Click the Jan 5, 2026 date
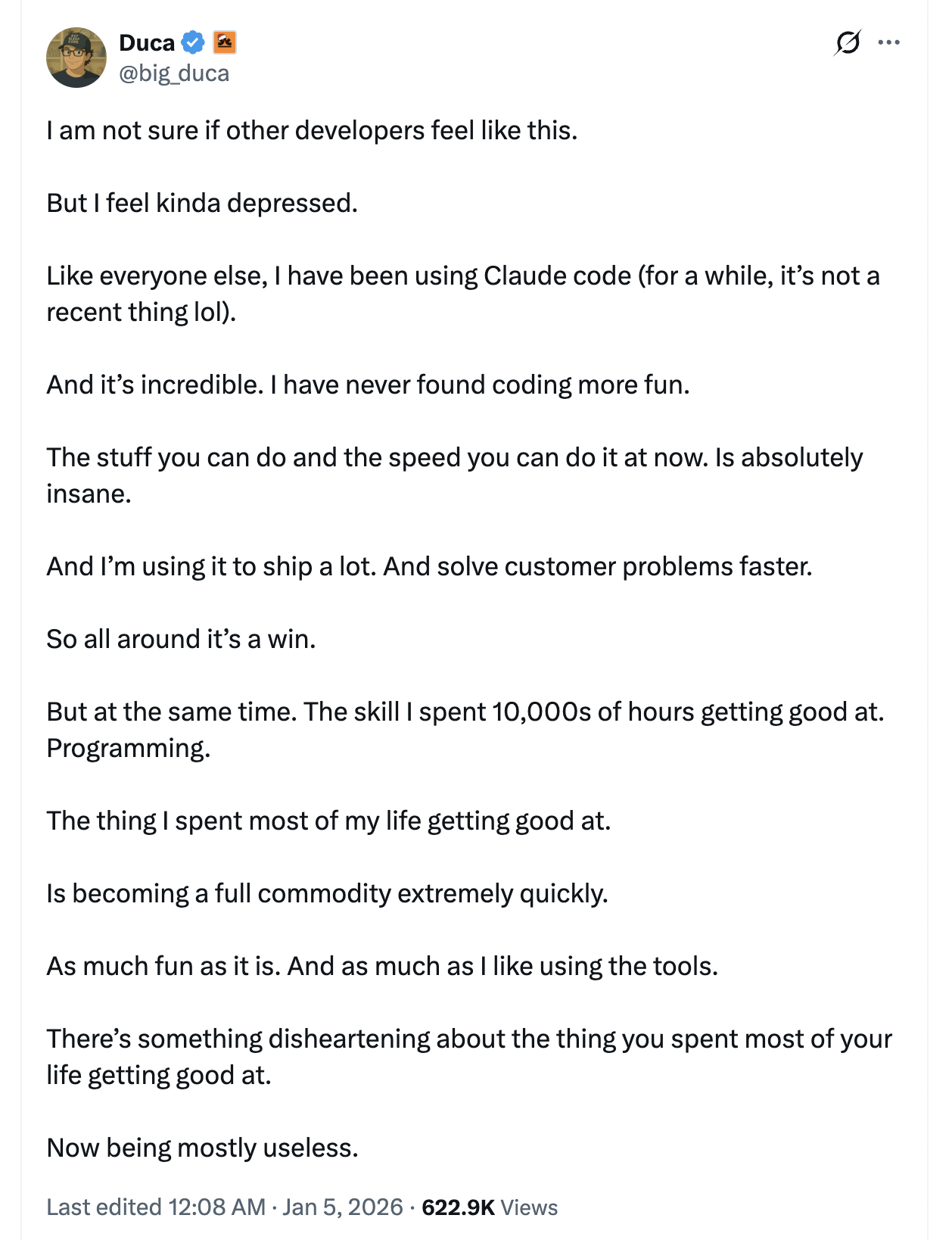Viewport: 952px width, 1240px height. click(x=342, y=1207)
